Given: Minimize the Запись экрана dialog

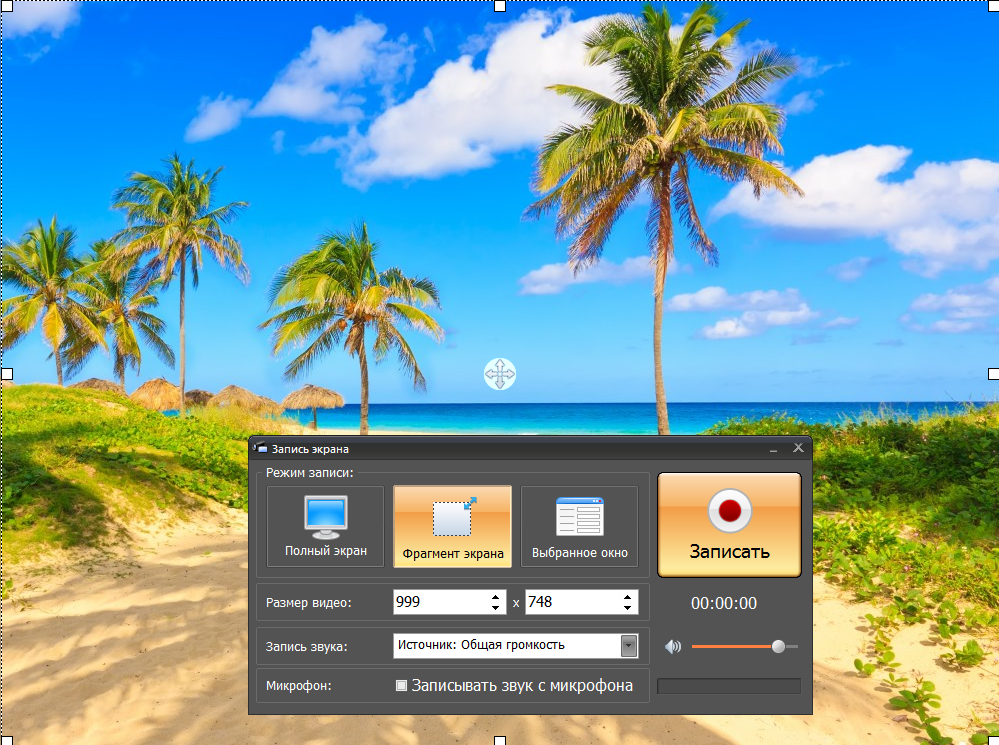Looking at the screenshot, I should [x=775, y=449].
